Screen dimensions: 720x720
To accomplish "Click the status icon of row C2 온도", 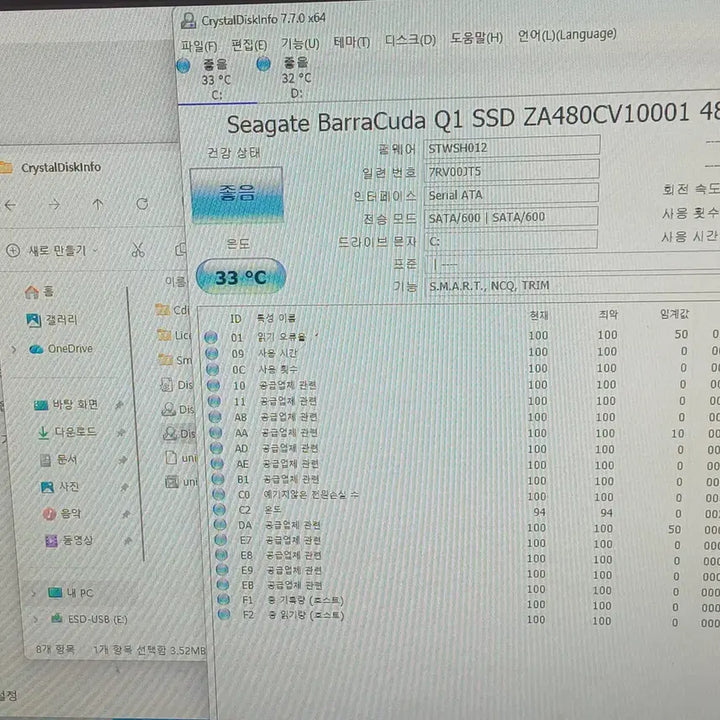I will 219,510.
